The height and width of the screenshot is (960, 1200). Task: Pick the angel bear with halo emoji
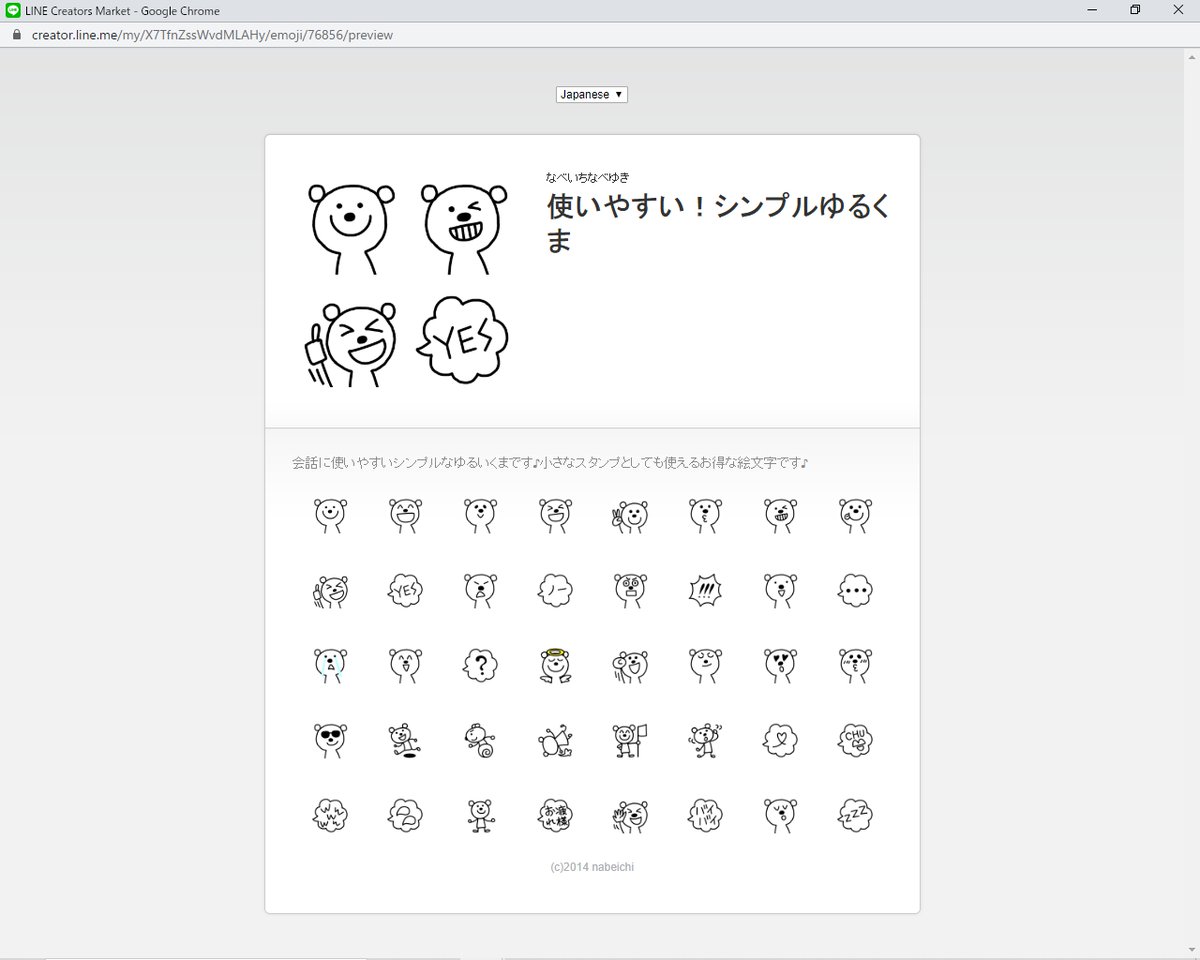click(x=555, y=665)
